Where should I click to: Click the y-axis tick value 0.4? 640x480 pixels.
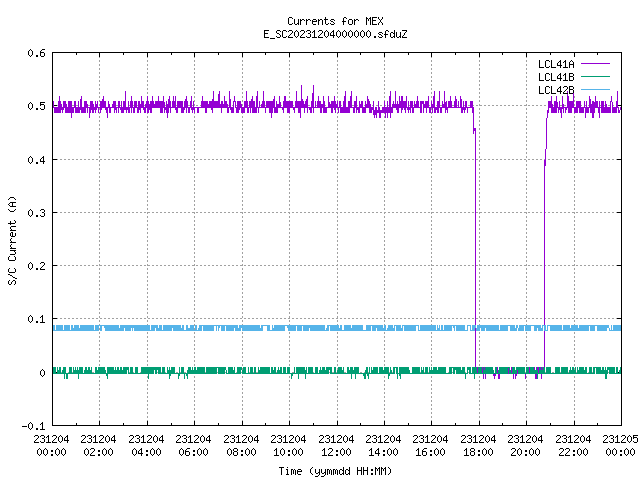coord(36,160)
